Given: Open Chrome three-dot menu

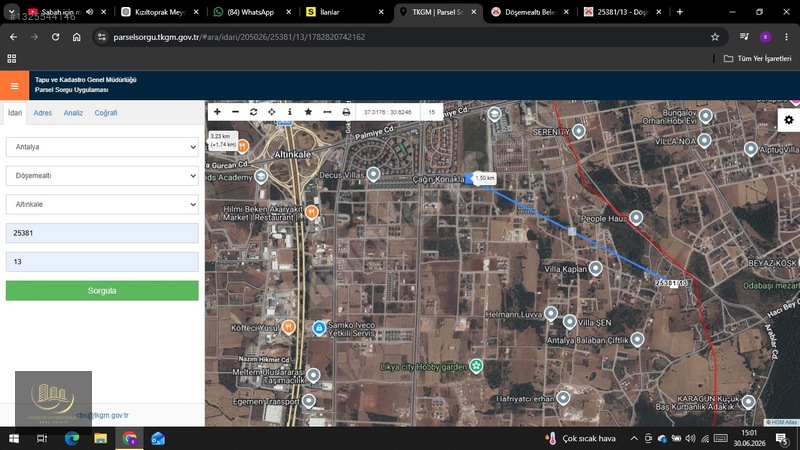Looking at the screenshot, I should click(786, 37).
